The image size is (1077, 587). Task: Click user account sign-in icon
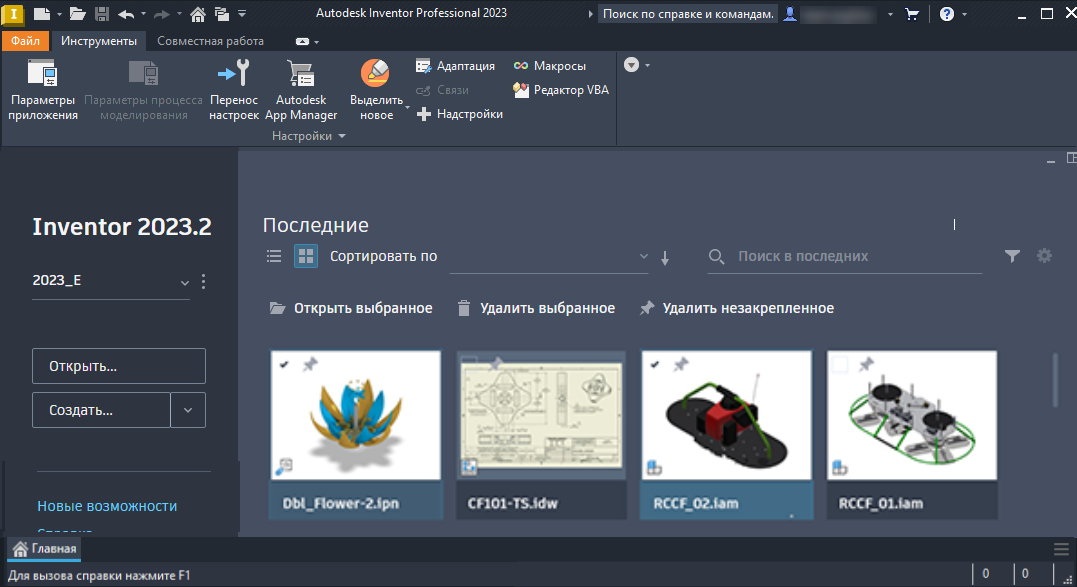coord(790,14)
